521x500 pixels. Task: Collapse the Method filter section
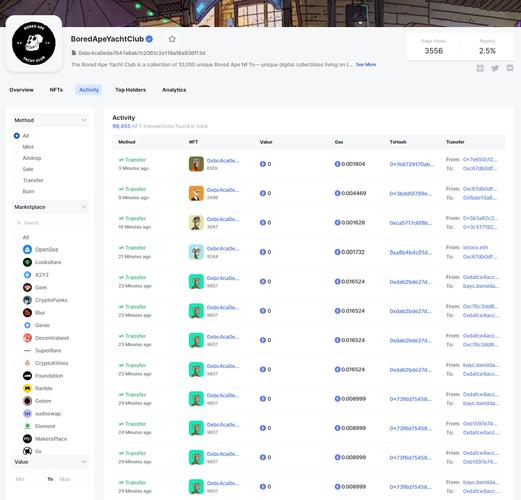[50, 120]
